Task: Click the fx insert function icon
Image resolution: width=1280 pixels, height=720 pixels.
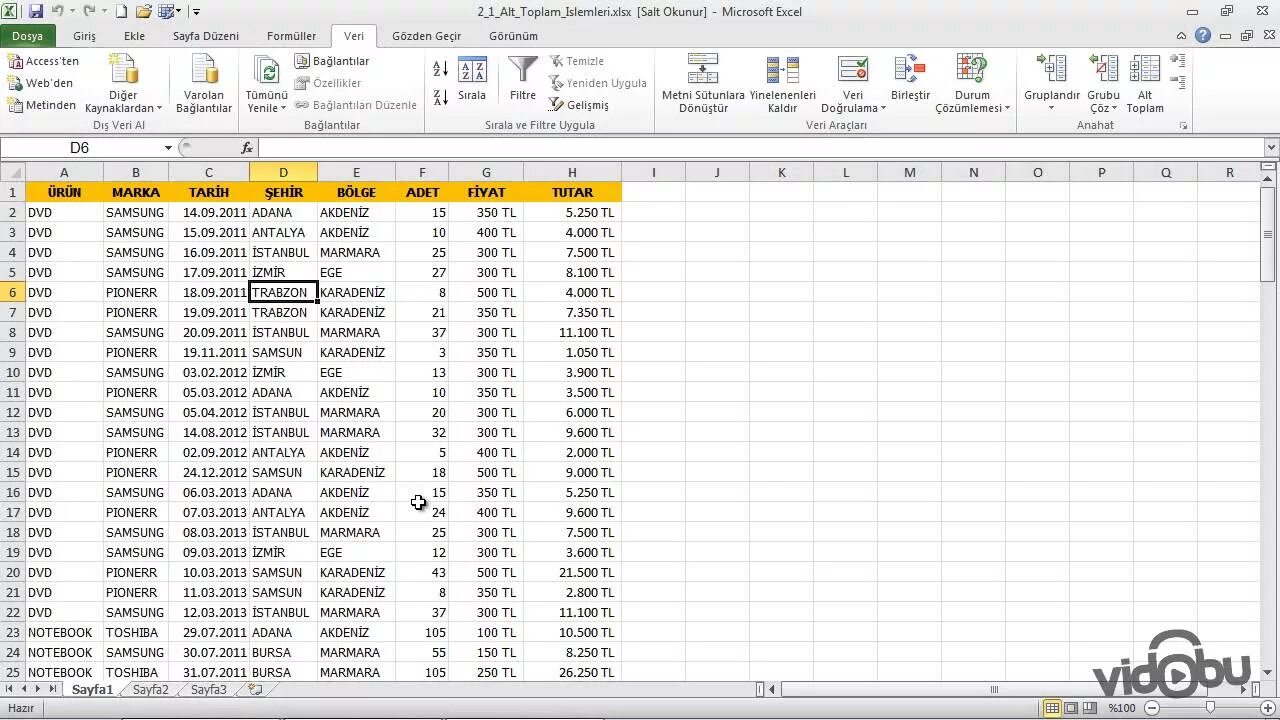Action: (x=247, y=148)
